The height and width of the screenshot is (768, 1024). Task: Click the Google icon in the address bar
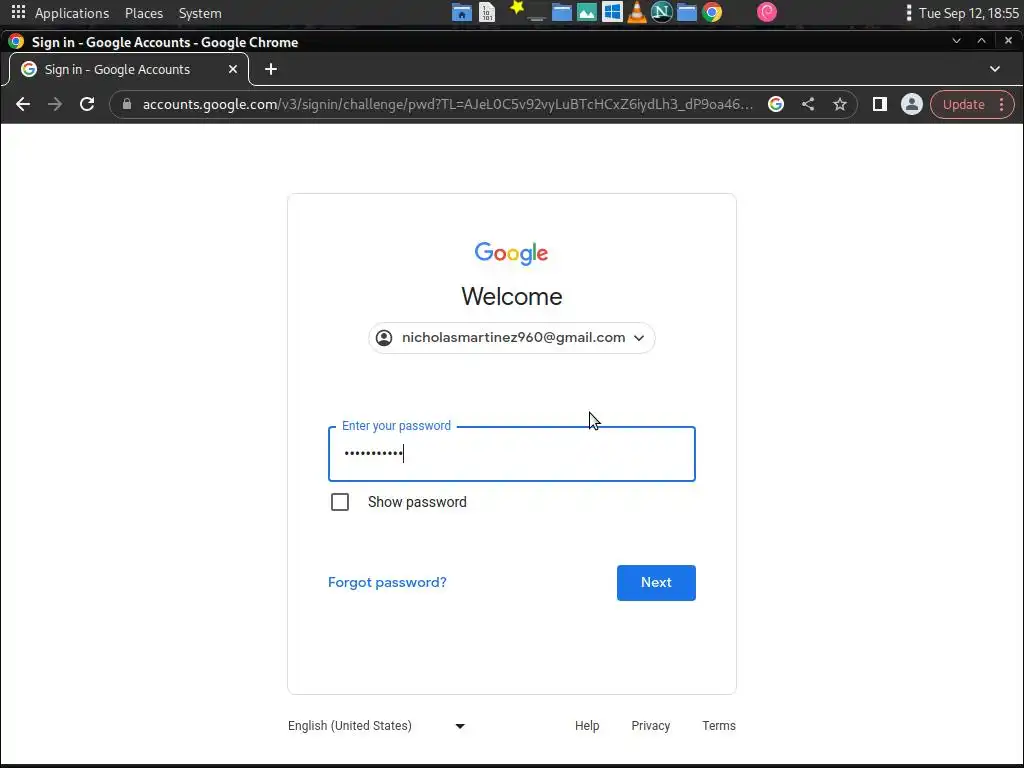point(776,104)
